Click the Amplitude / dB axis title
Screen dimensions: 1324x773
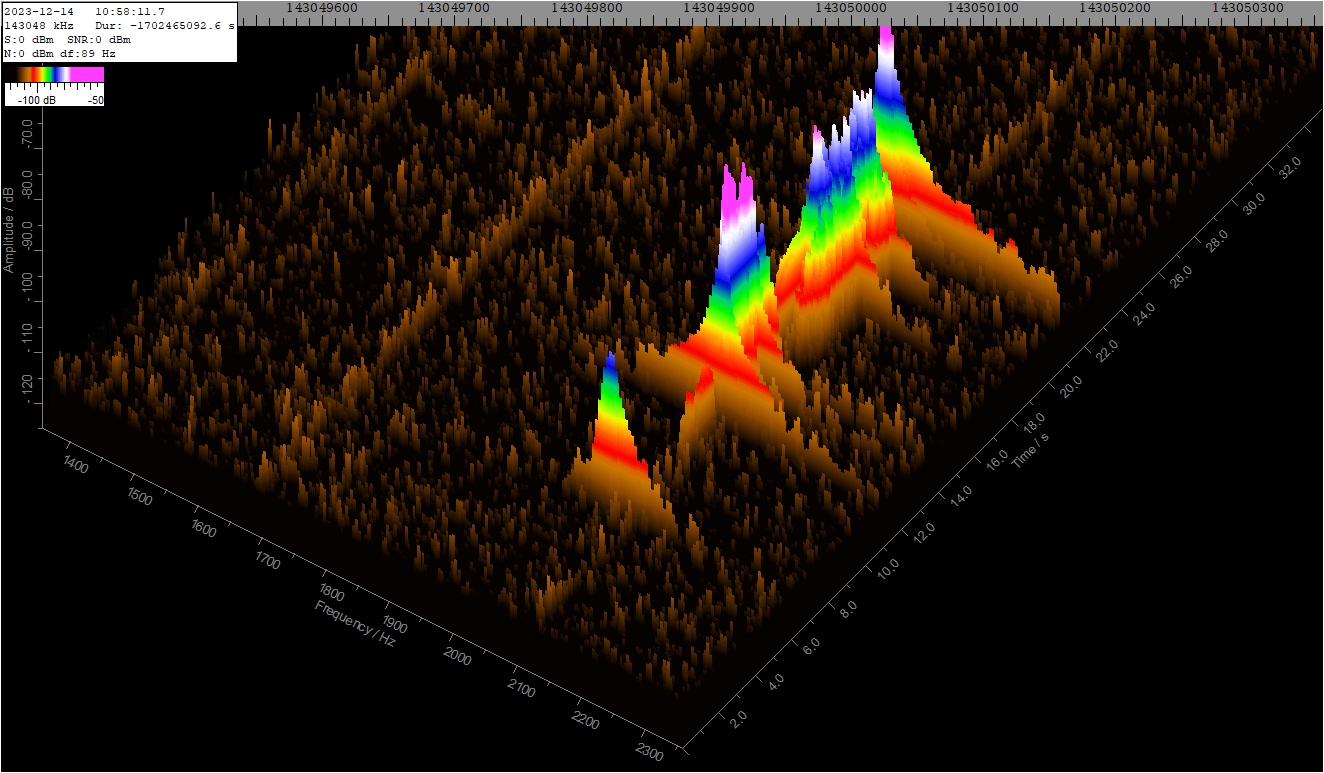click(9, 229)
